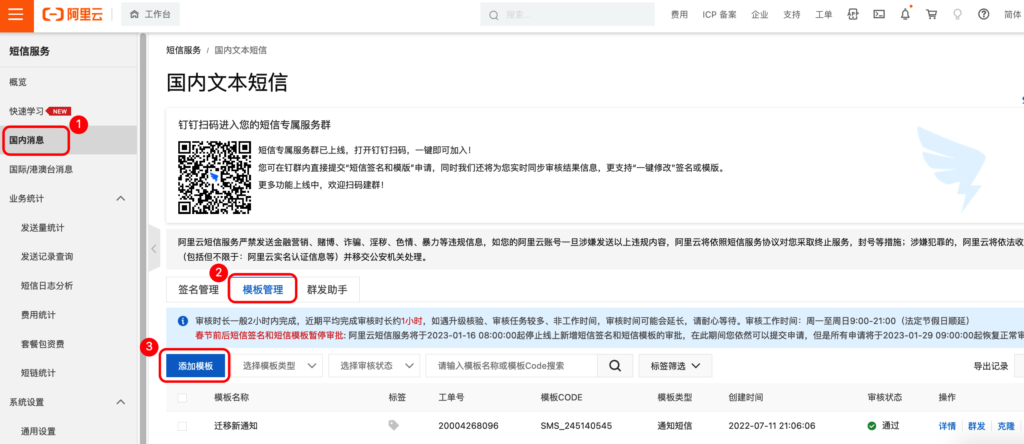Open the 选择审核状态 dropdown

pyautogui.click(x=374, y=366)
